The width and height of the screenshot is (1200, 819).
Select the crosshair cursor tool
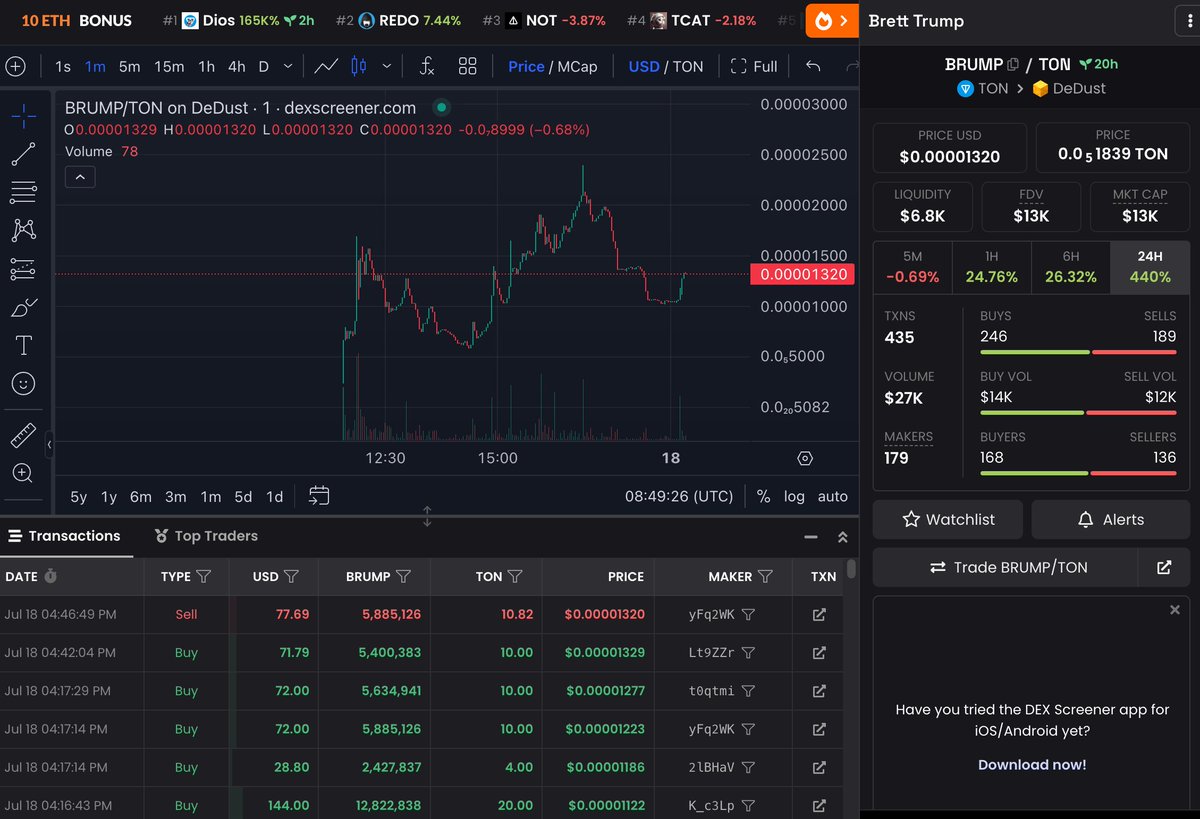pyautogui.click(x=24, y=116)
